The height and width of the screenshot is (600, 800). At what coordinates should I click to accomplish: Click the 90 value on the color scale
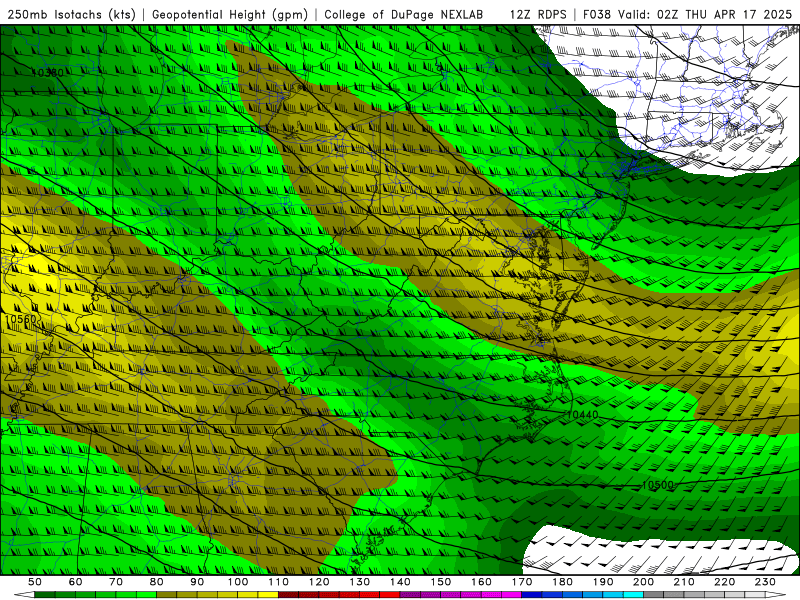pos(197,582)
